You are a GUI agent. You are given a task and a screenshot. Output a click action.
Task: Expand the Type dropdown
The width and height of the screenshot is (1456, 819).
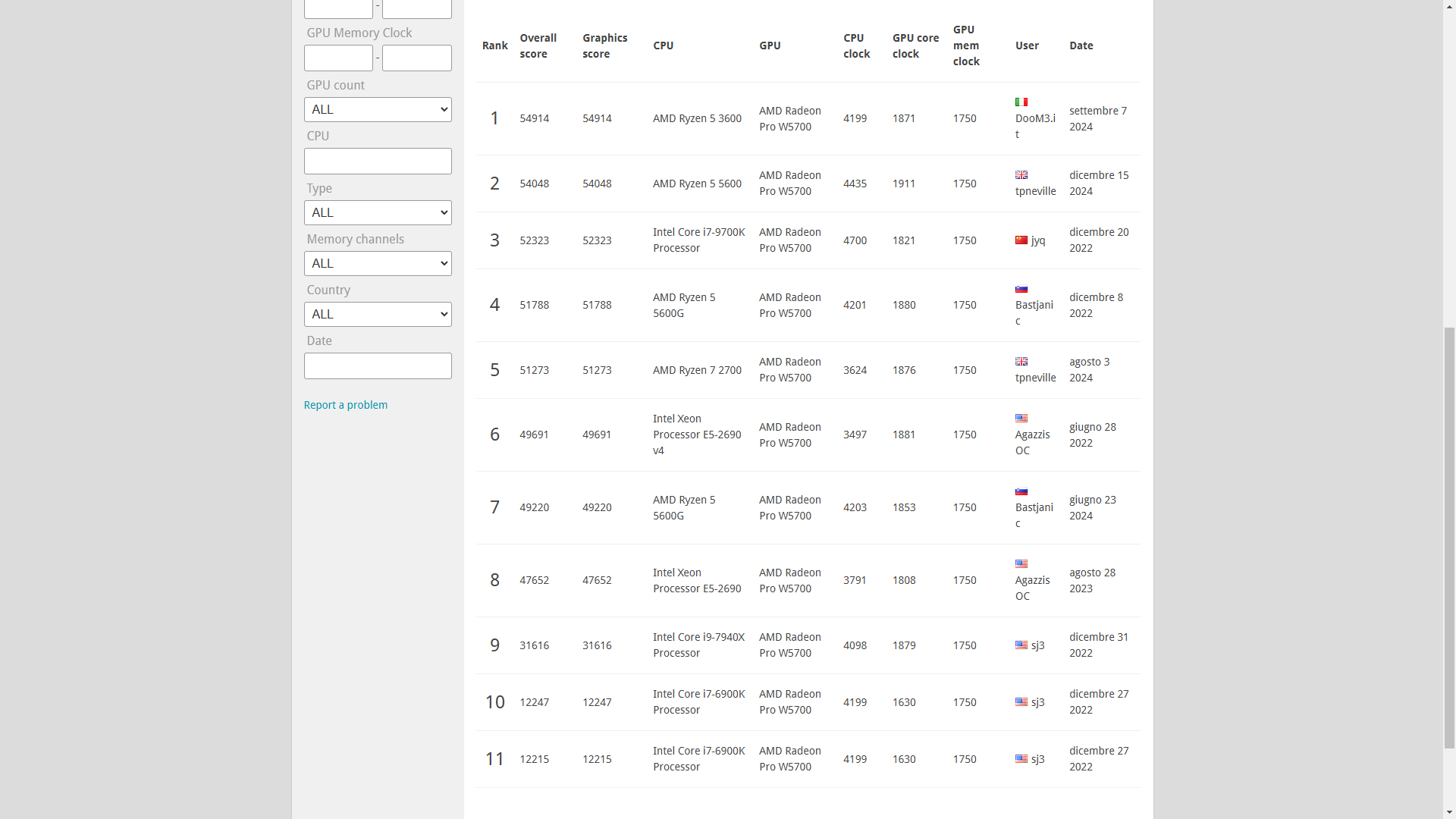[x=378, y=212]
